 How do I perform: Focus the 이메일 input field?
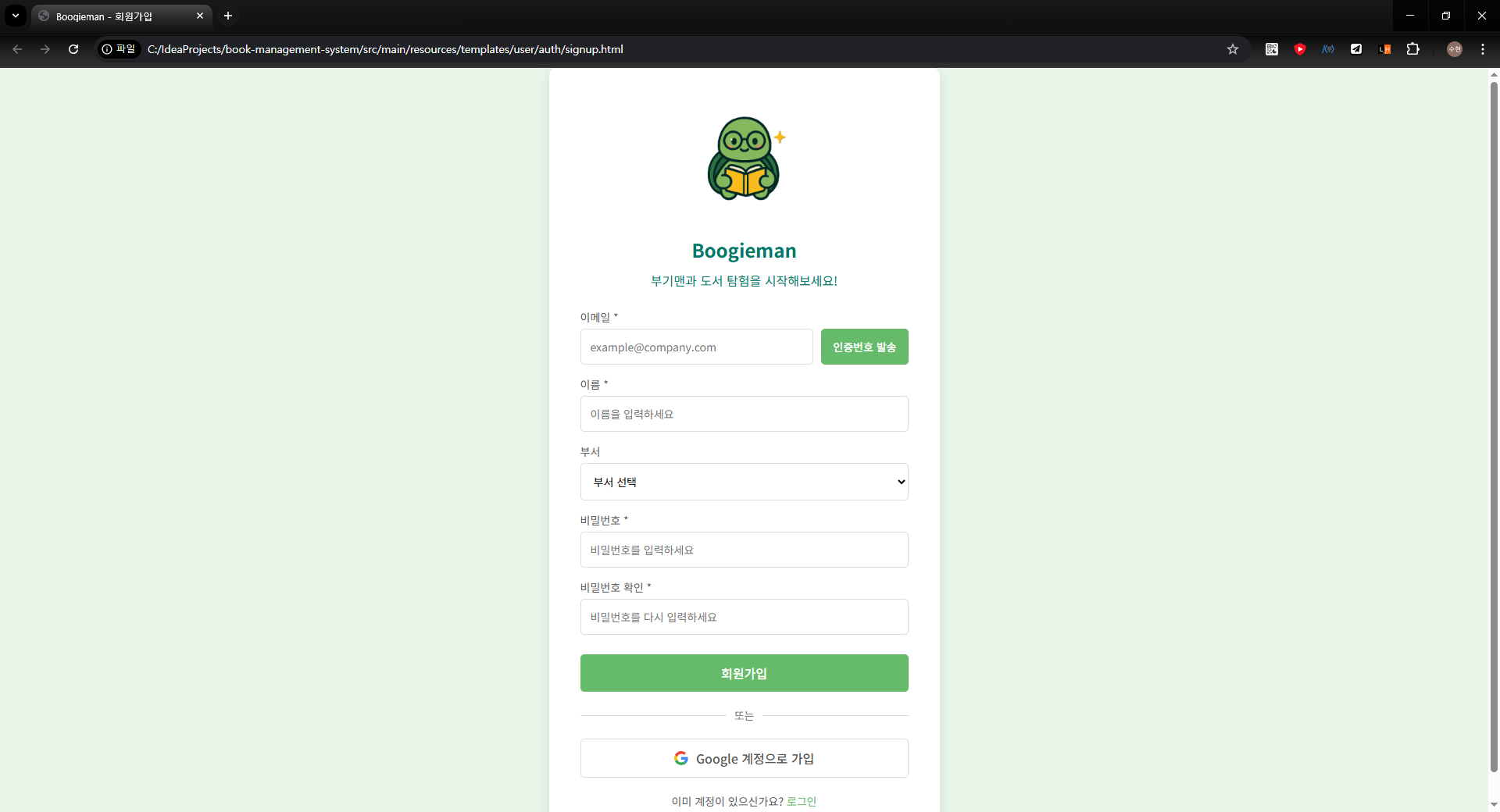click(696, 347)
